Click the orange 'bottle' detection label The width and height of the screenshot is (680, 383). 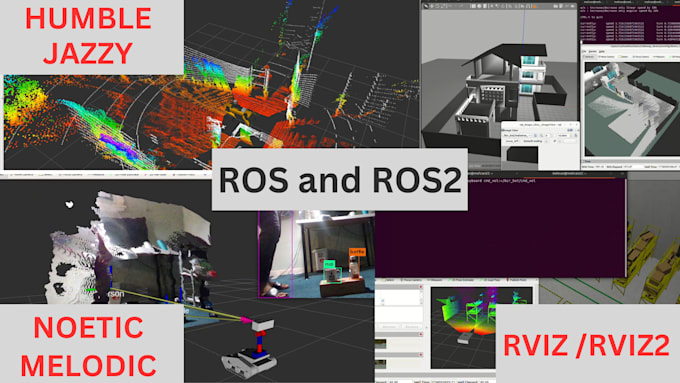click(x=357, y=252)
